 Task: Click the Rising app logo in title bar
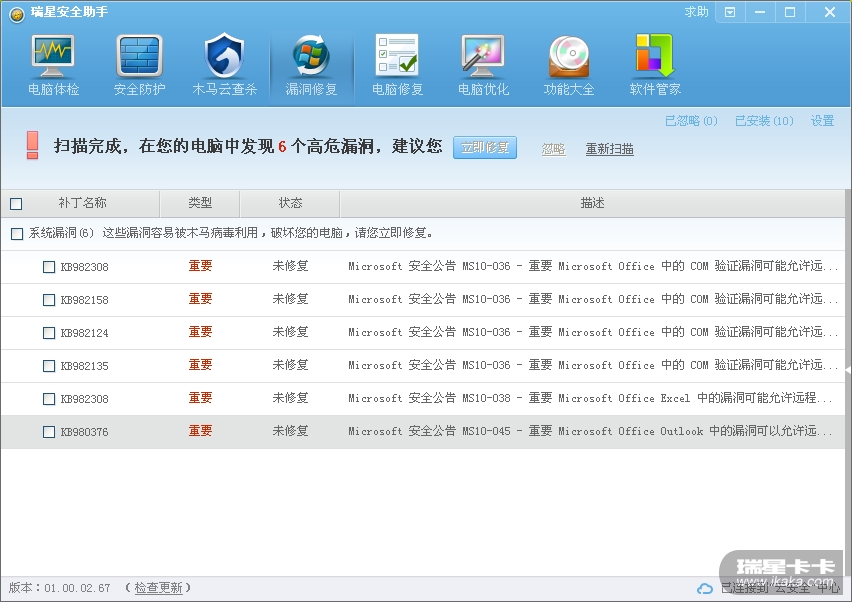17,15
